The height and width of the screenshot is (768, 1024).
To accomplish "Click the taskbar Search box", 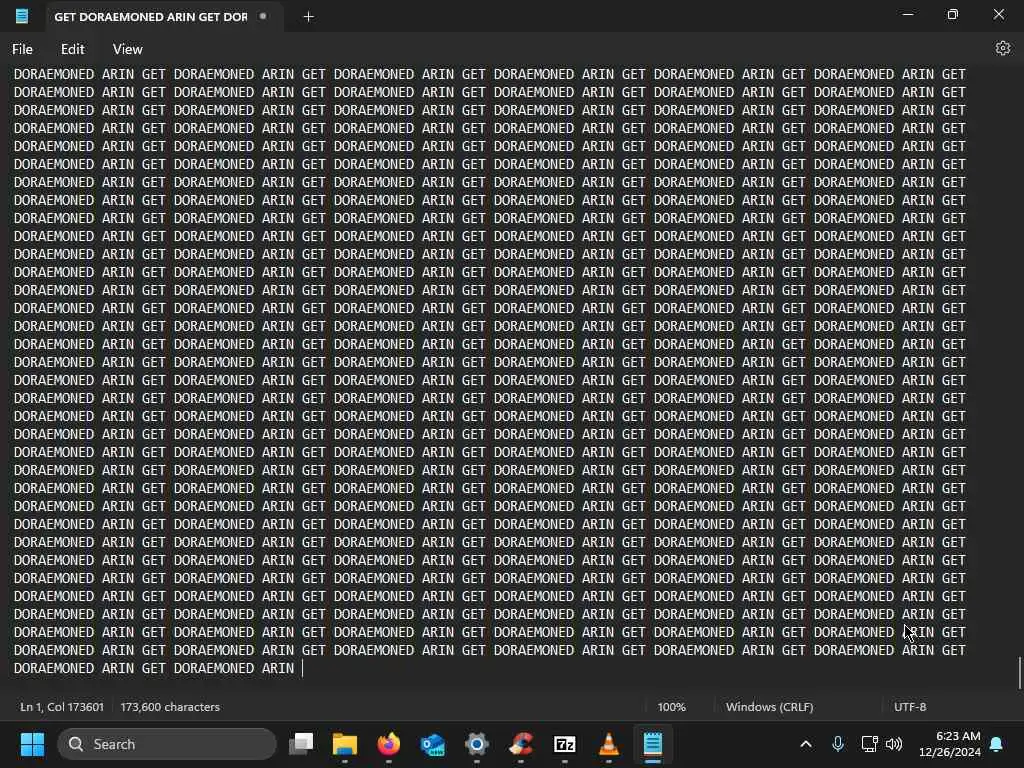I will pyautogui.click(x=167, y=744).
